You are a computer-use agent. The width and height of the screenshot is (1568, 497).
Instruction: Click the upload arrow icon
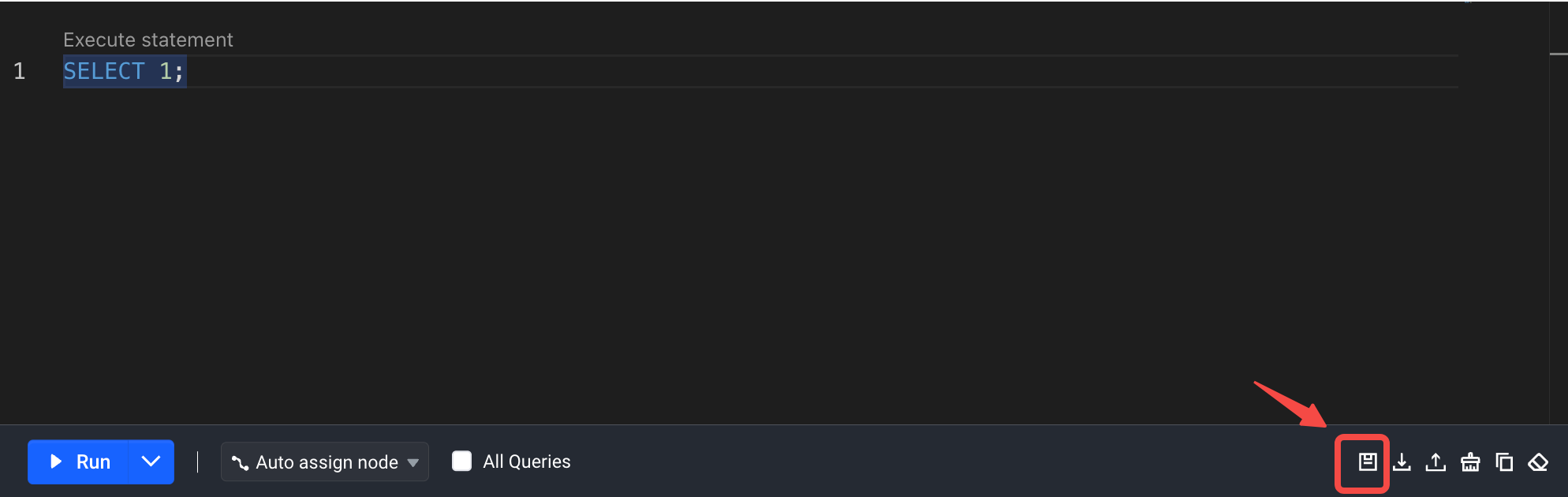coord(1435,462)
